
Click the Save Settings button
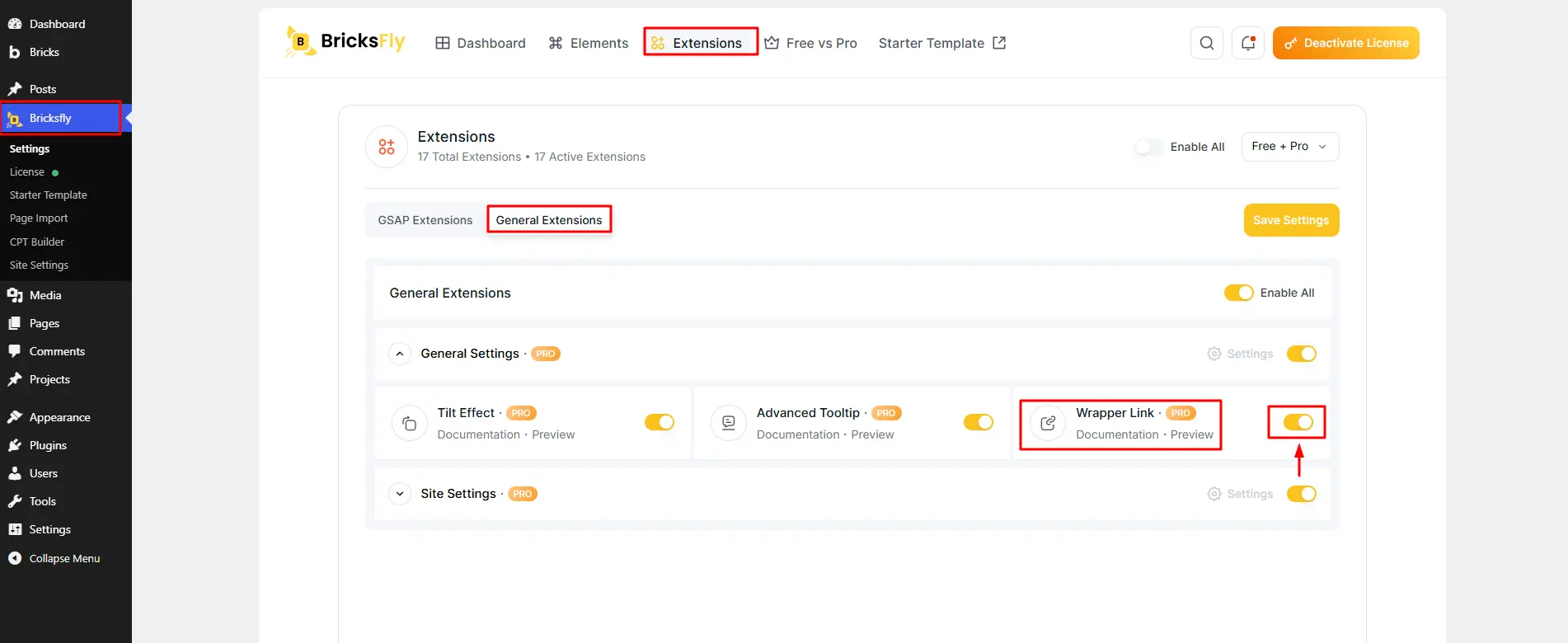[x=1291, y=220]
